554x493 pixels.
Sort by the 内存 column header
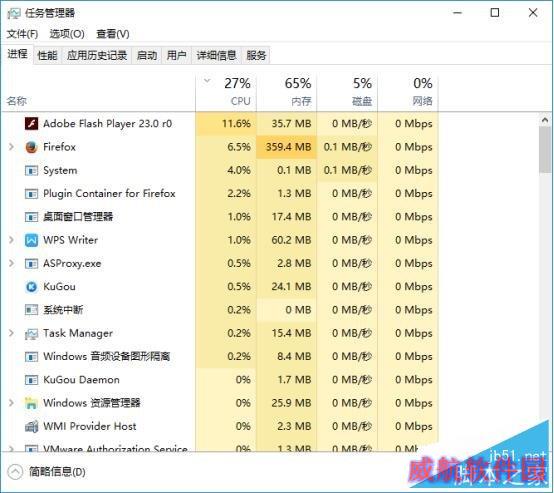pos(287,92)
